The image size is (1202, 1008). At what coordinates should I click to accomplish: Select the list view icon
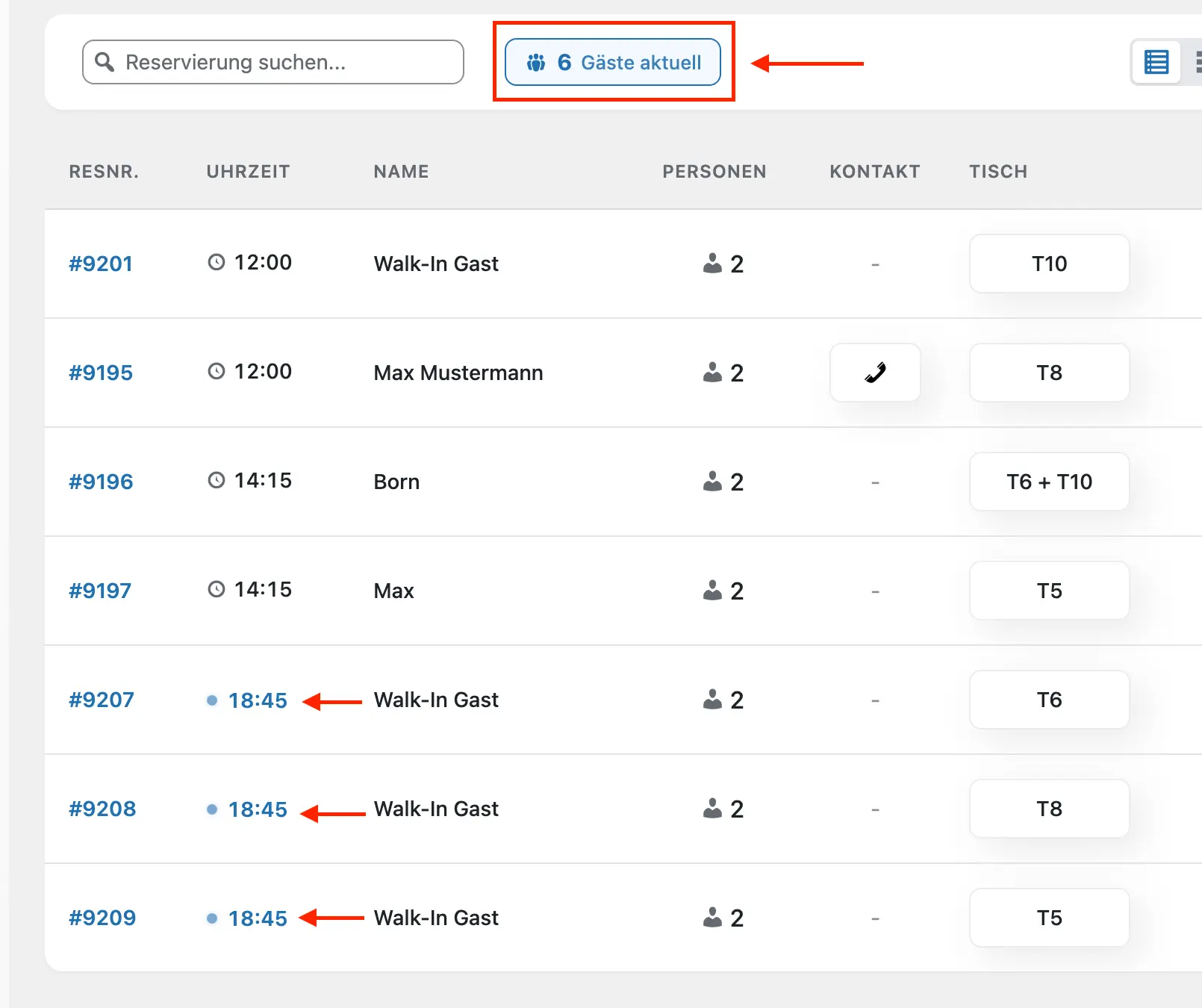point(1156,62)
